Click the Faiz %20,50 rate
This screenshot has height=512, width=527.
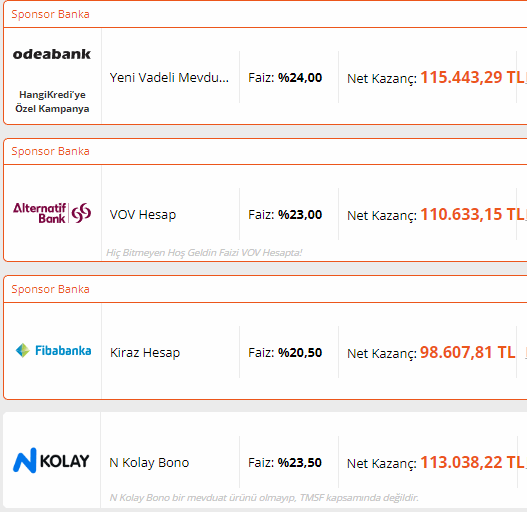click(285, 353)
